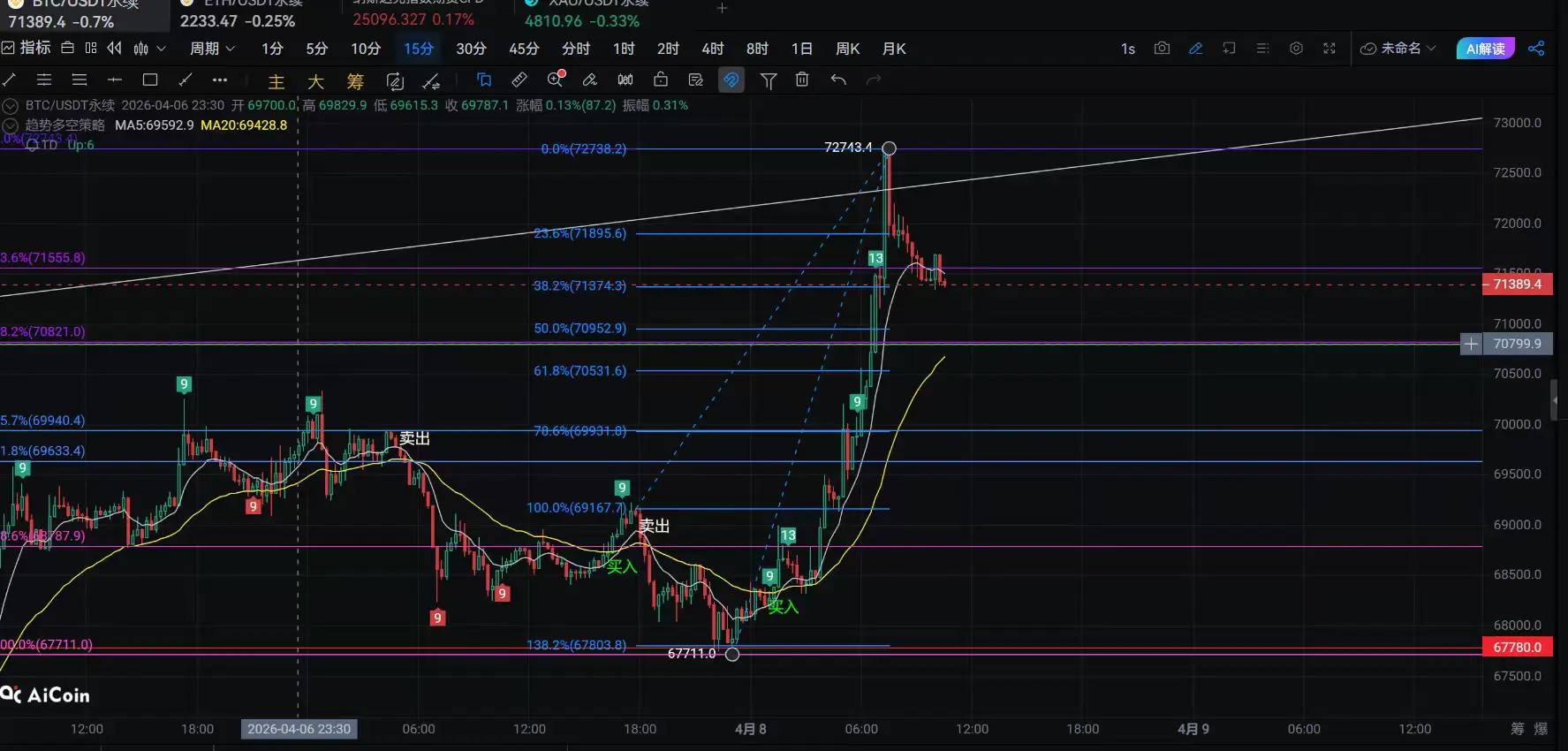Image resolution: width=1568 pixels, height=751 pixels.
Task: Click the zoom-in magnifier icon
Action: (556, 80)
